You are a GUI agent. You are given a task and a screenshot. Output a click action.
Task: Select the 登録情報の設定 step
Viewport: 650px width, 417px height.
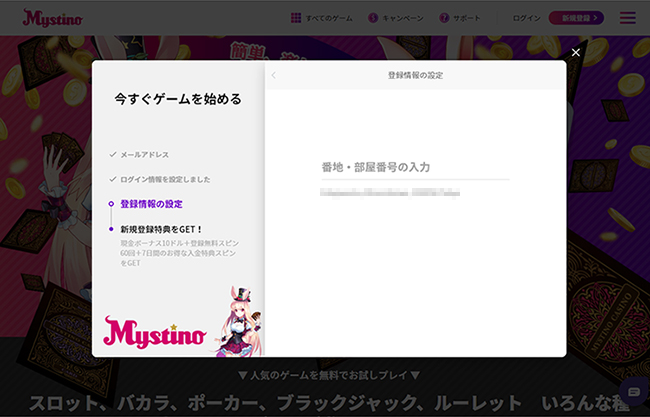click(x=151, y=204)
